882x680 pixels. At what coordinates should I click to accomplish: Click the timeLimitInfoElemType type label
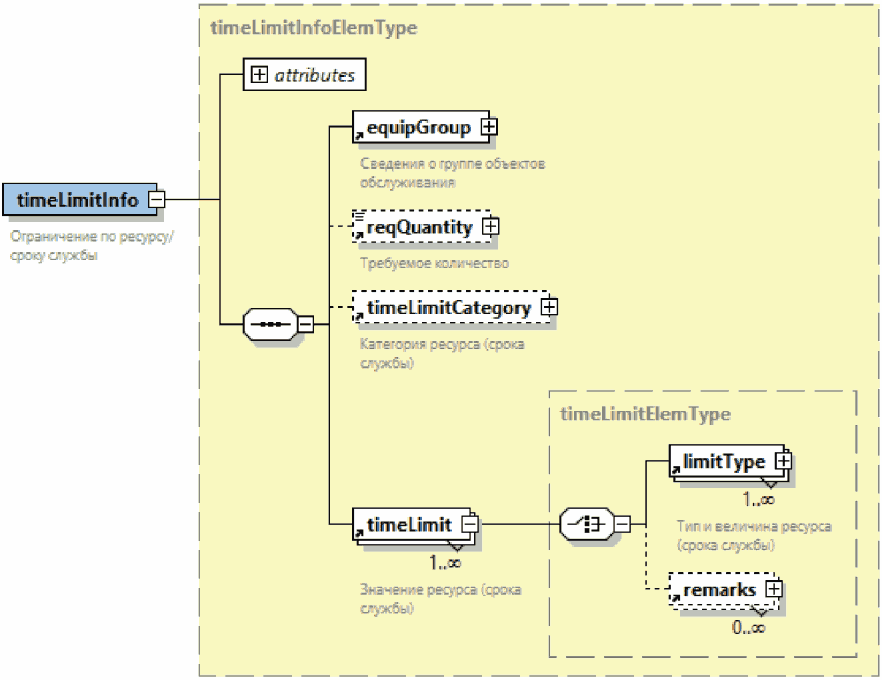click(313, 28)
